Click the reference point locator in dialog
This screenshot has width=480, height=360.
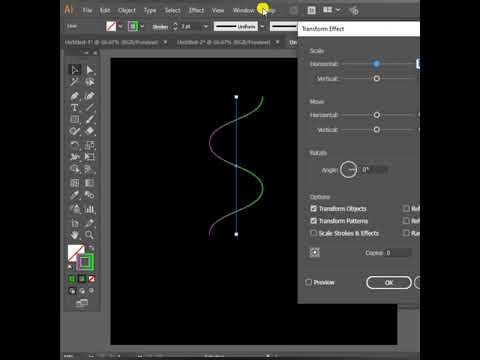coord(315,252)
